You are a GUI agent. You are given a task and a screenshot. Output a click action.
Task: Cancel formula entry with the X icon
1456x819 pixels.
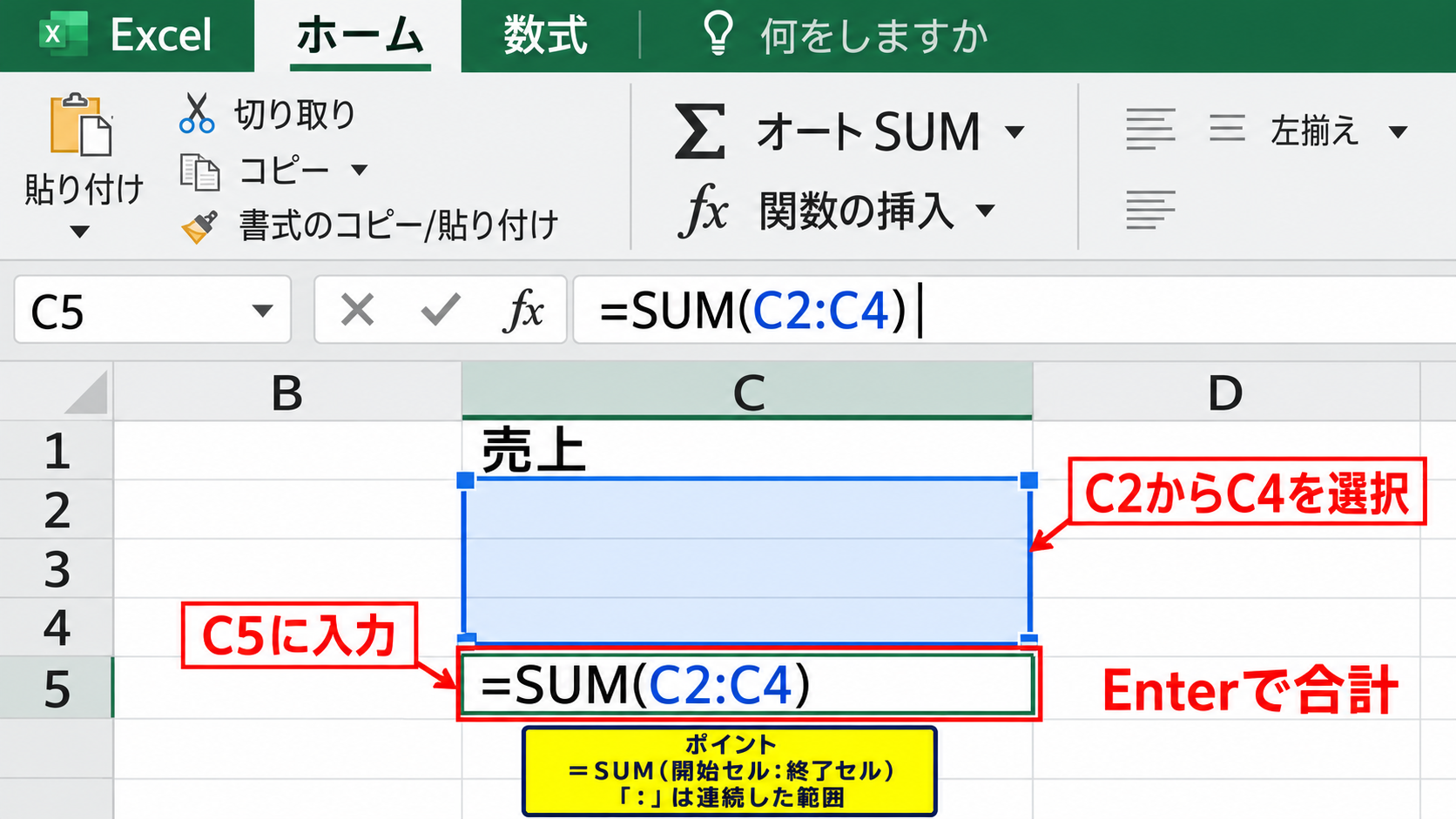tap(357, 310)
